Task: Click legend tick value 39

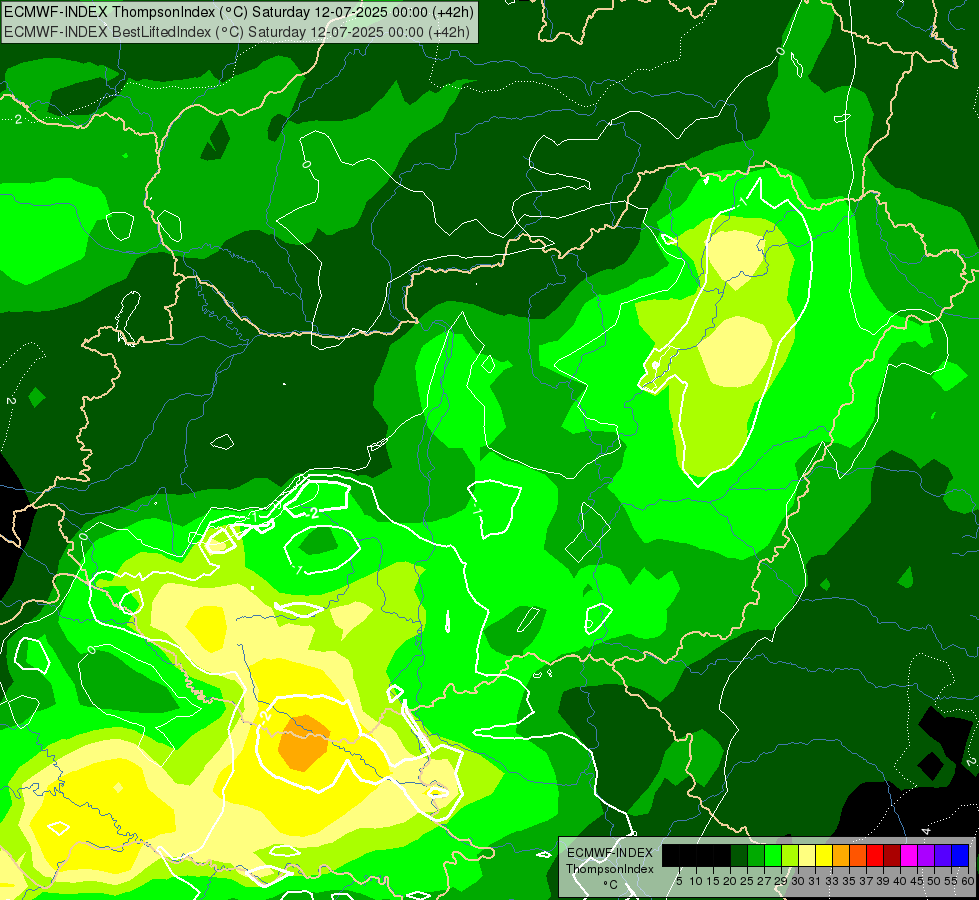Action: click(883, 881)
